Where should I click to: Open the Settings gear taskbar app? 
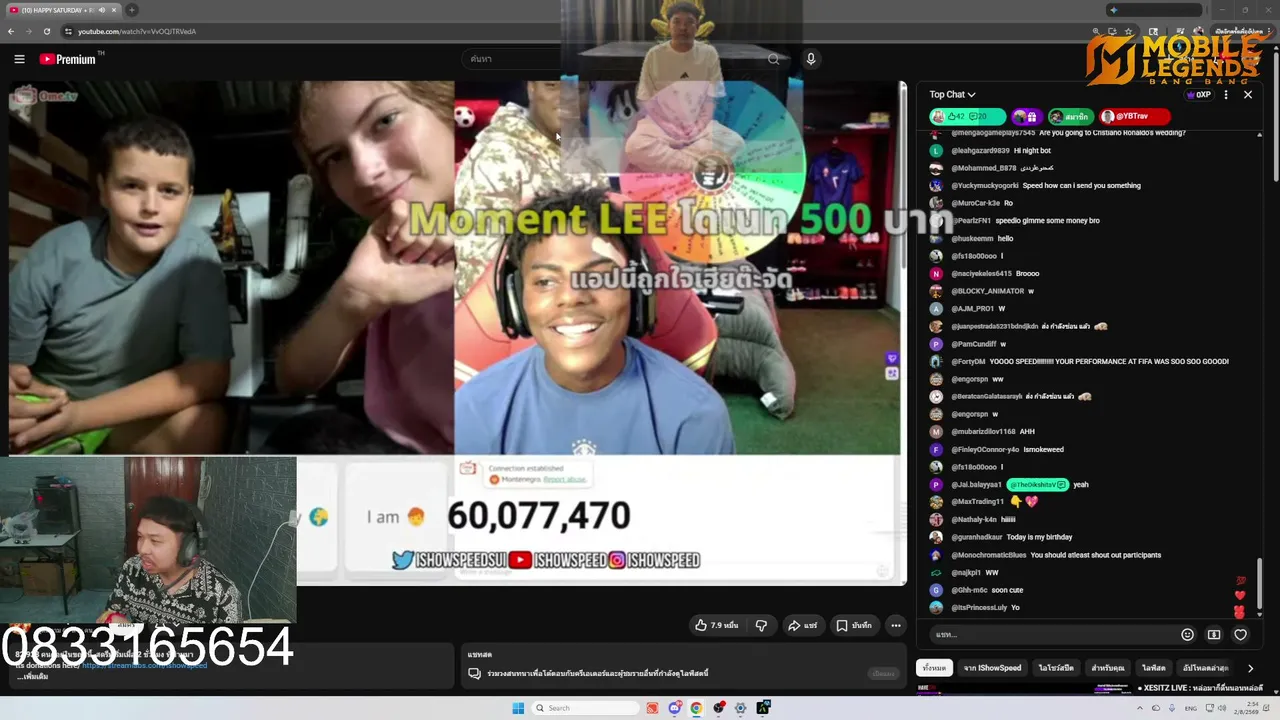(x=741, y=708)
